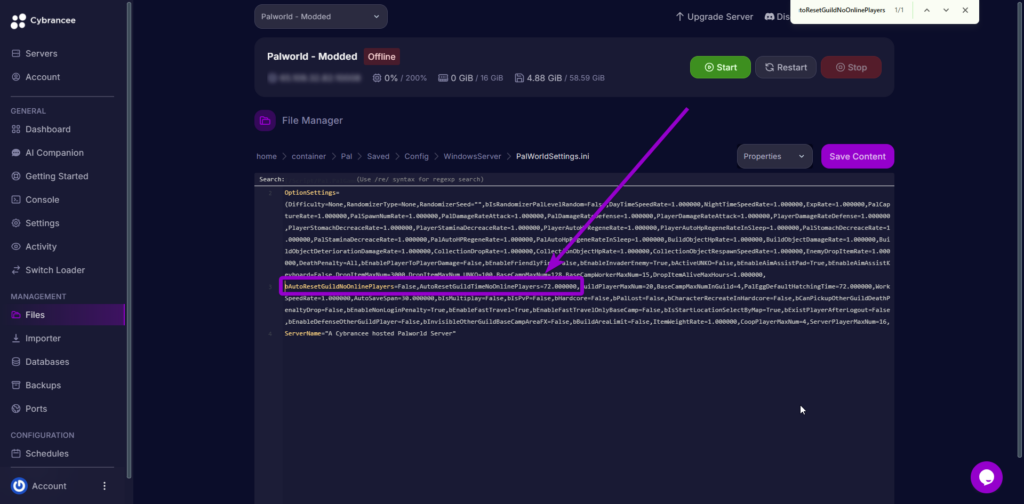Screen dimensions: 1024x504
Task: Click the Activity eye icon
Action: pyautogui.click(x=16, y=247)
